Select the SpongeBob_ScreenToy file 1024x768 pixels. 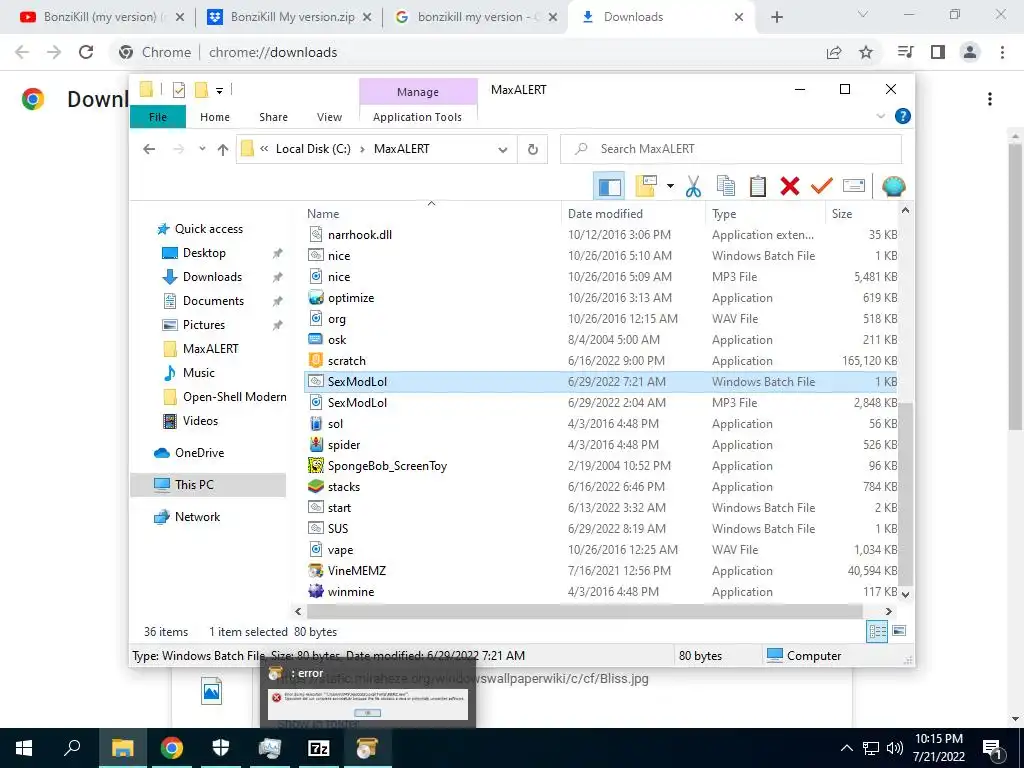click(x=387, y=466)
